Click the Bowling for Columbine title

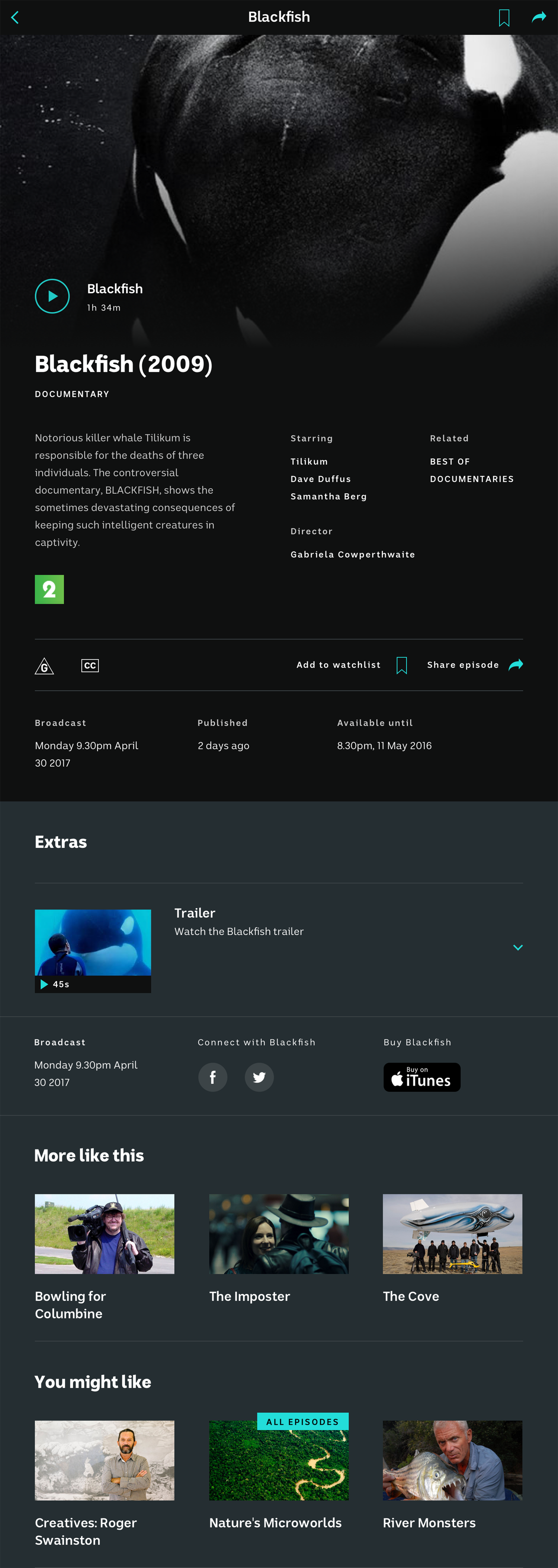(x=70, y=1305)
